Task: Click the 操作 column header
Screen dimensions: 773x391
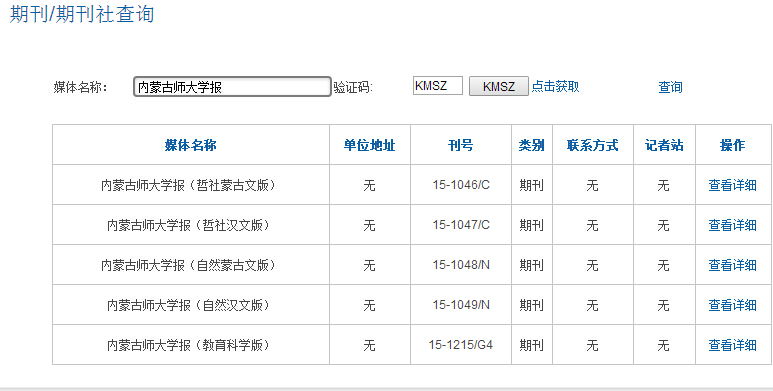Action: tap(733, 145)
